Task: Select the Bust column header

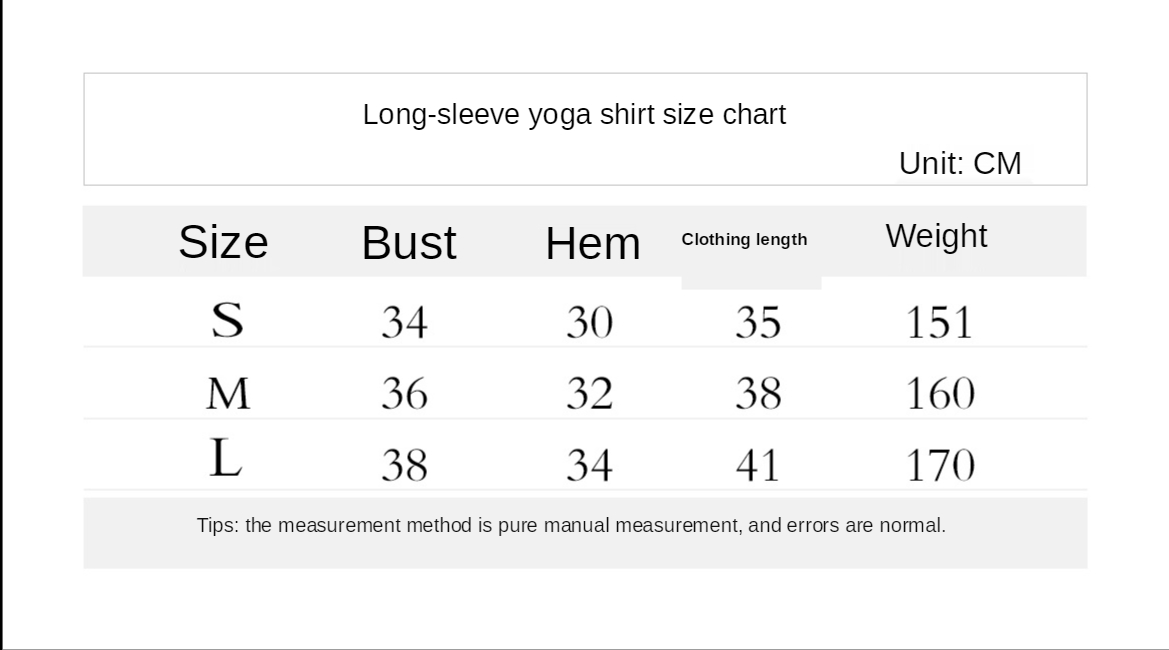Action: tap(408, 243)
